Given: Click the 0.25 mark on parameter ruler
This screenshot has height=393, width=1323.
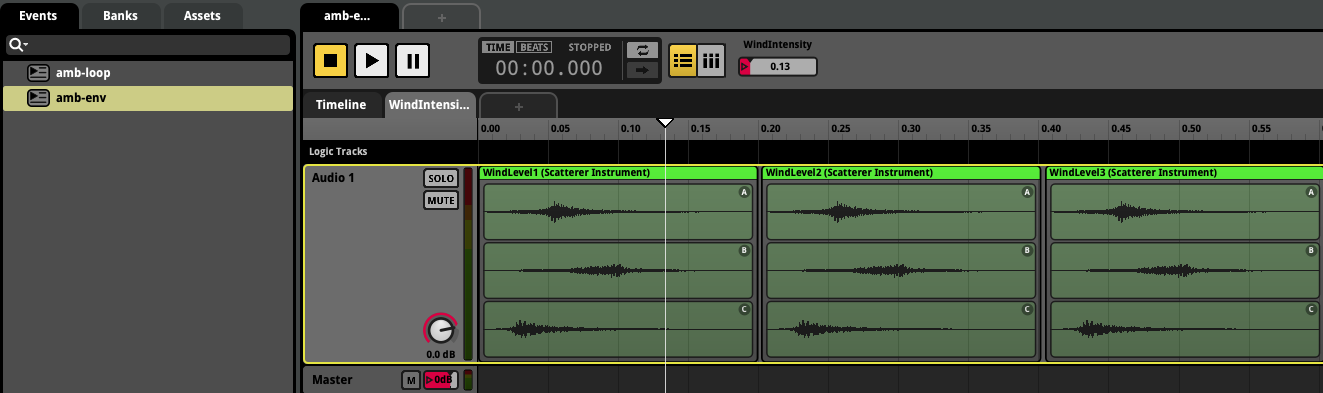Looking at the screenshot, I should [x=840, y=129].
